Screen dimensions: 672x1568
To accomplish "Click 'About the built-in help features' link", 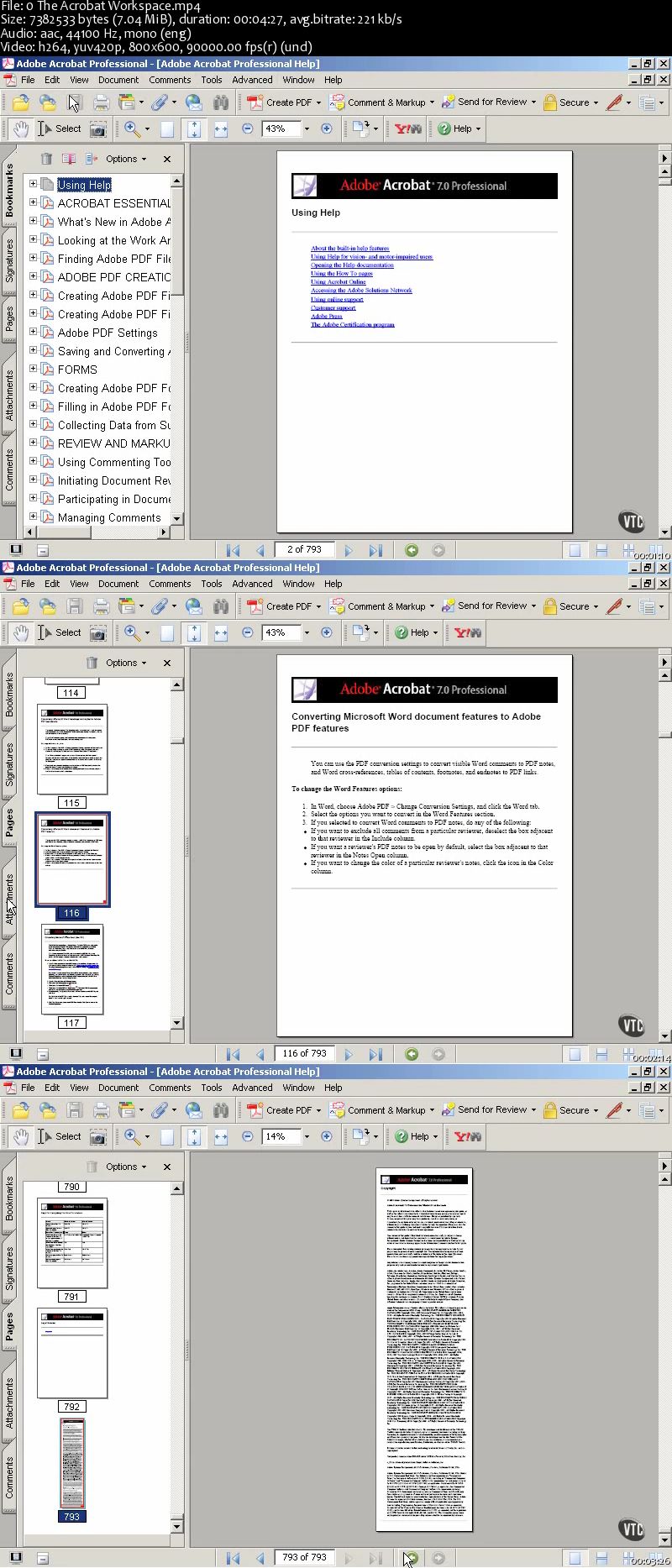I will click(x=350, y=249).
